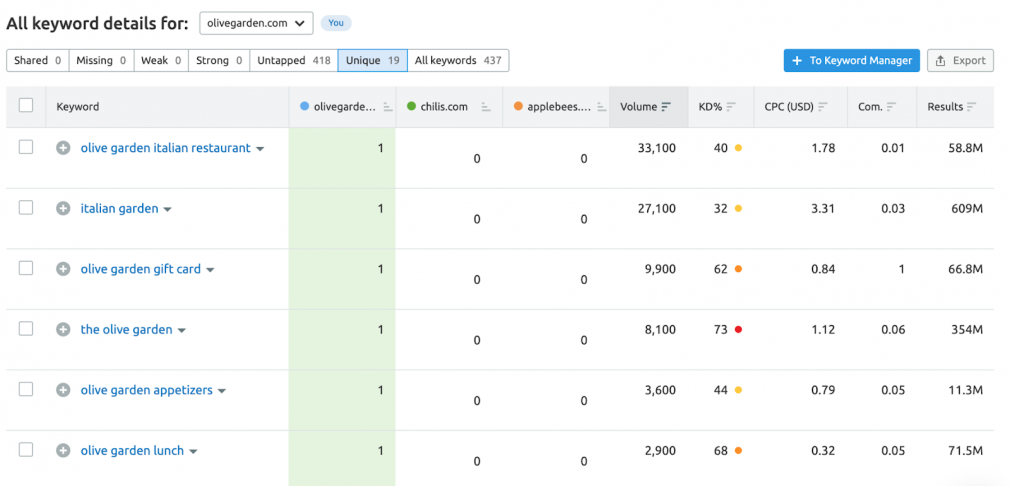The width and height of the screenshot is (1010, 486).
Task: Toggle the select-all checkbox in table header
Action: [x=26, y=106]
